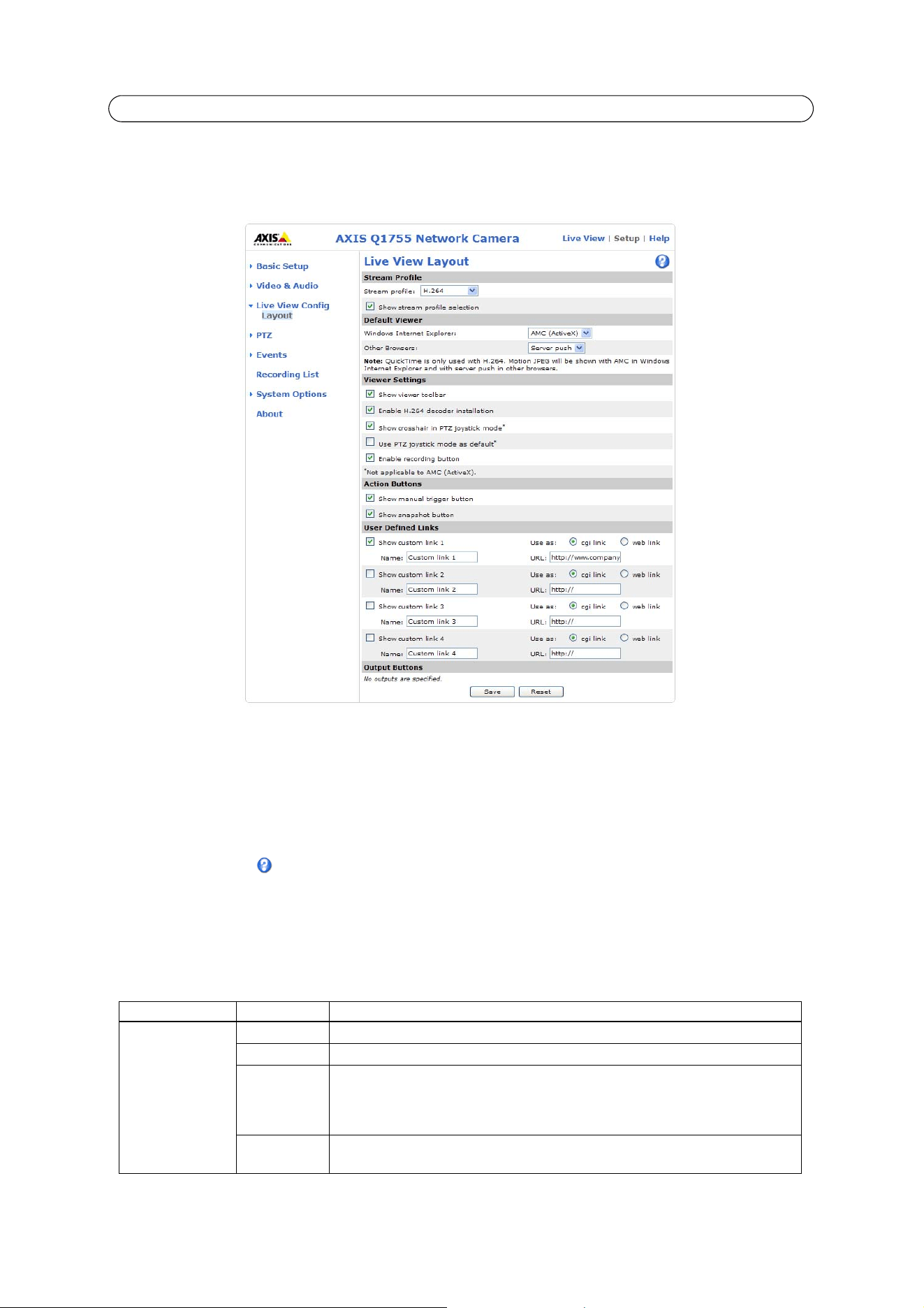Click the Custom link 3 name field
Screen dimensions: 924x1308
(x=442, y=621)
